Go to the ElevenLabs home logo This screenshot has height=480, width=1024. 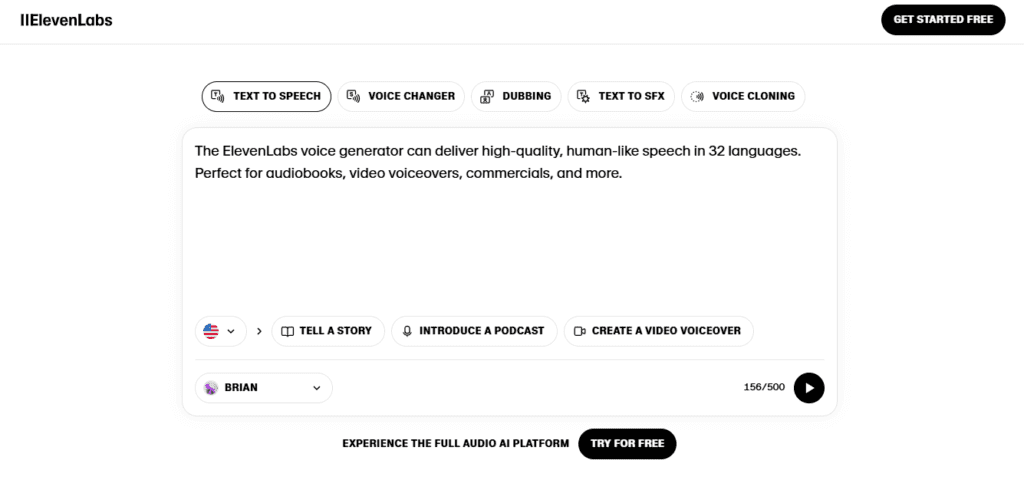66,20
